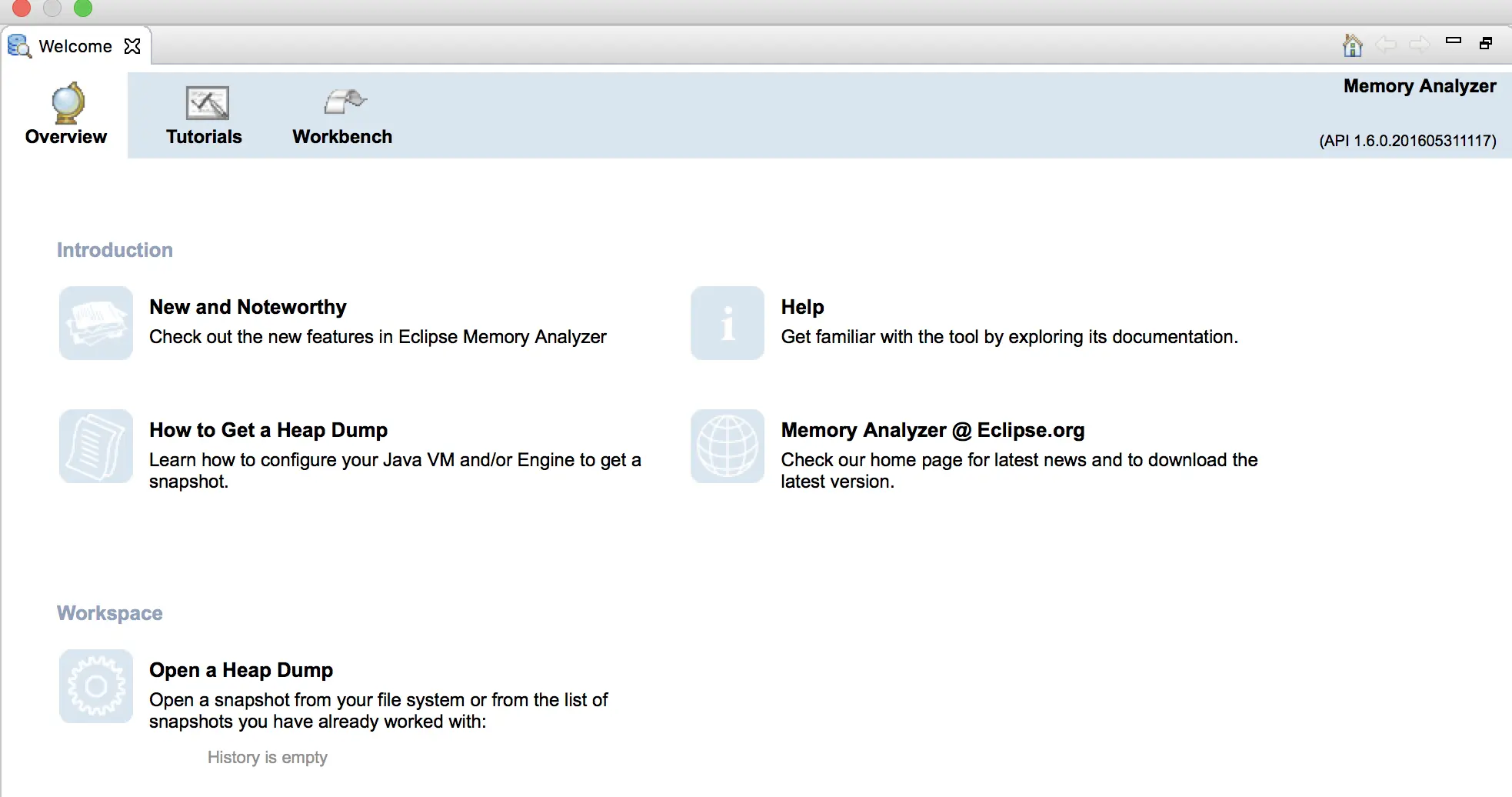1512x797 pixels.
Task: Click the API version text '(API 1.6.0.201605311117)'
Action: point(1407,141)
